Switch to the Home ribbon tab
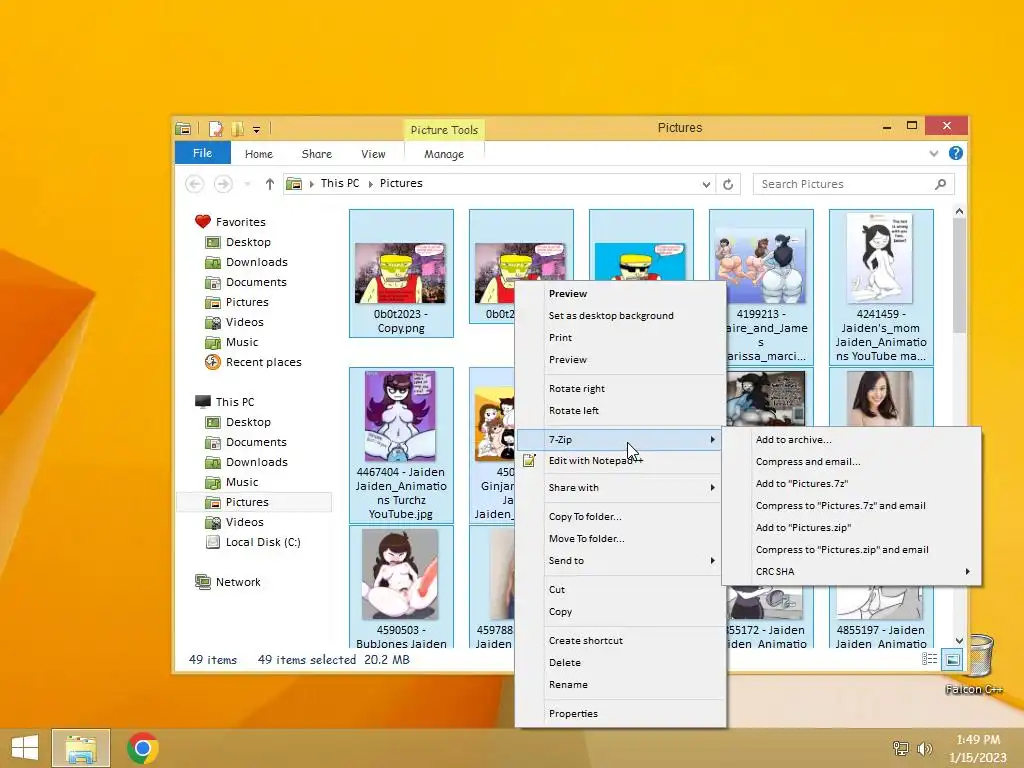This screenshot has width=1024, height=768. coord(259,154)
